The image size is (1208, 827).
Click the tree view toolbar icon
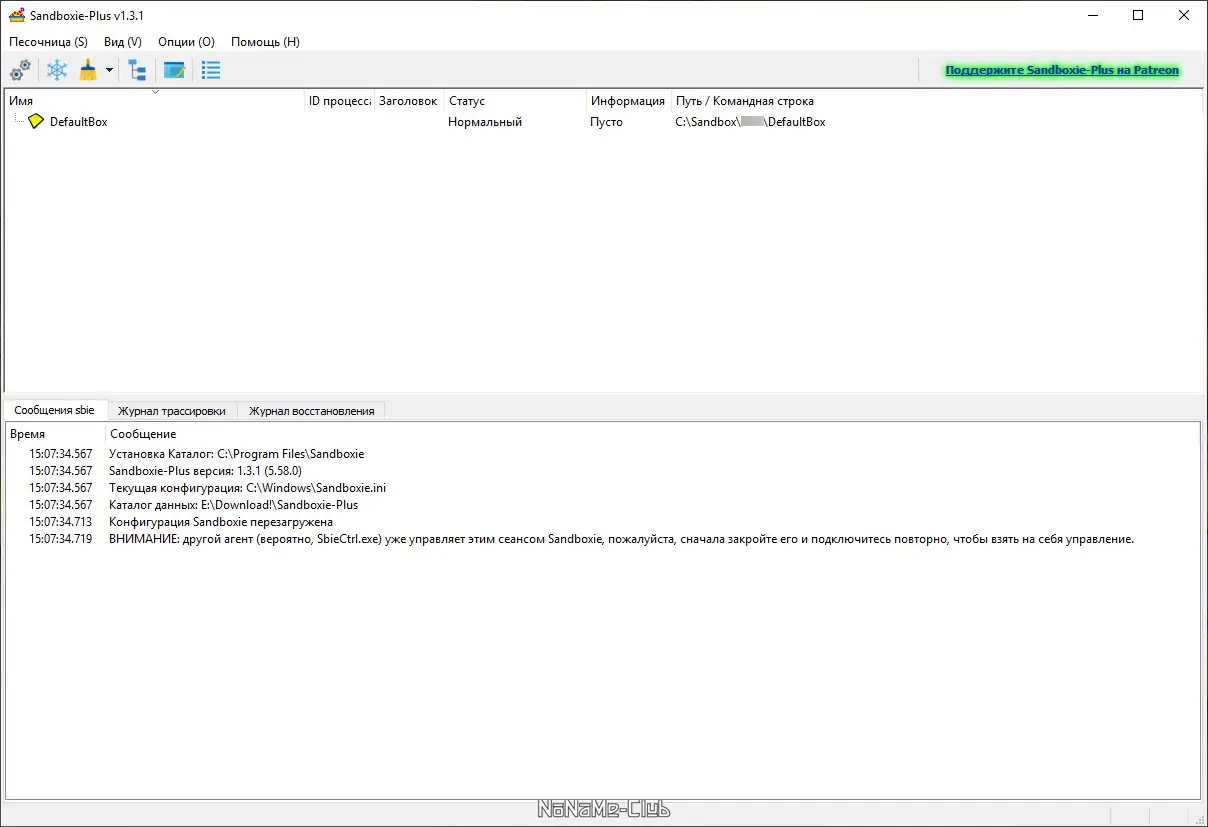[x=138, y=71]
